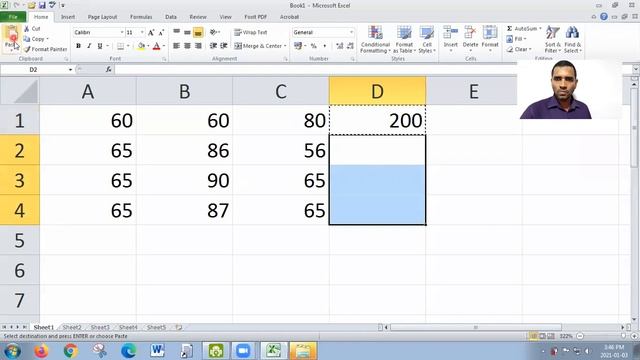Viewport: 640px width, 360px height.
Task: Click the Windows Start button
Action: [12, 351]
